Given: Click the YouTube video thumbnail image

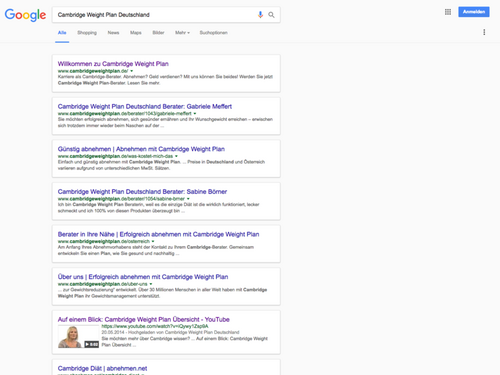Looking at the screenshot, I should pyautogui.click(x=78, y=337).
